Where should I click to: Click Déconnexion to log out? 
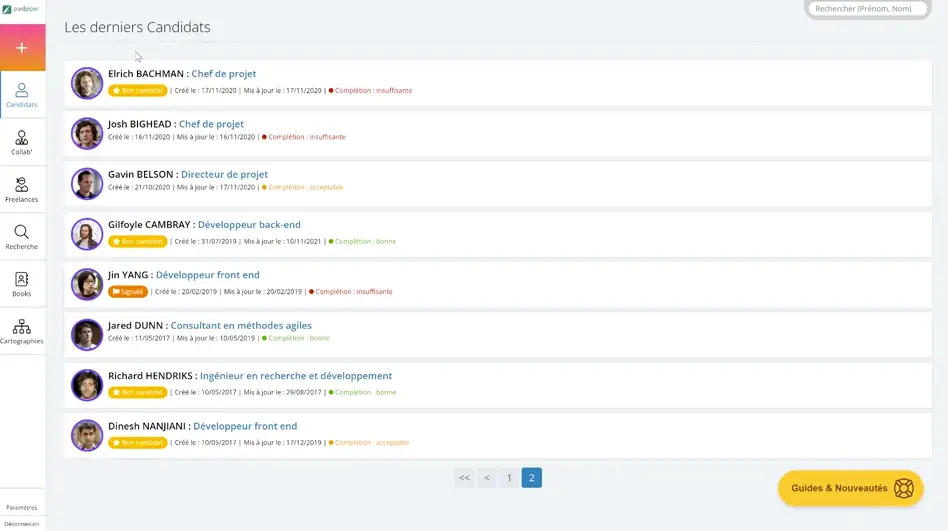coord(22,523)
